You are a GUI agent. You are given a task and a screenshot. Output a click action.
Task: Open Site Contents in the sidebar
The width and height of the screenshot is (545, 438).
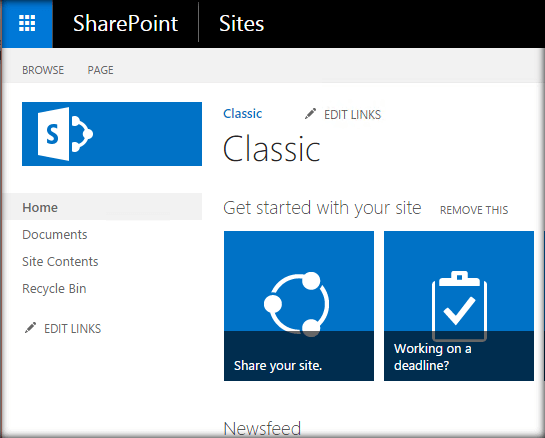pyautogui.click(x=60, y=261)
